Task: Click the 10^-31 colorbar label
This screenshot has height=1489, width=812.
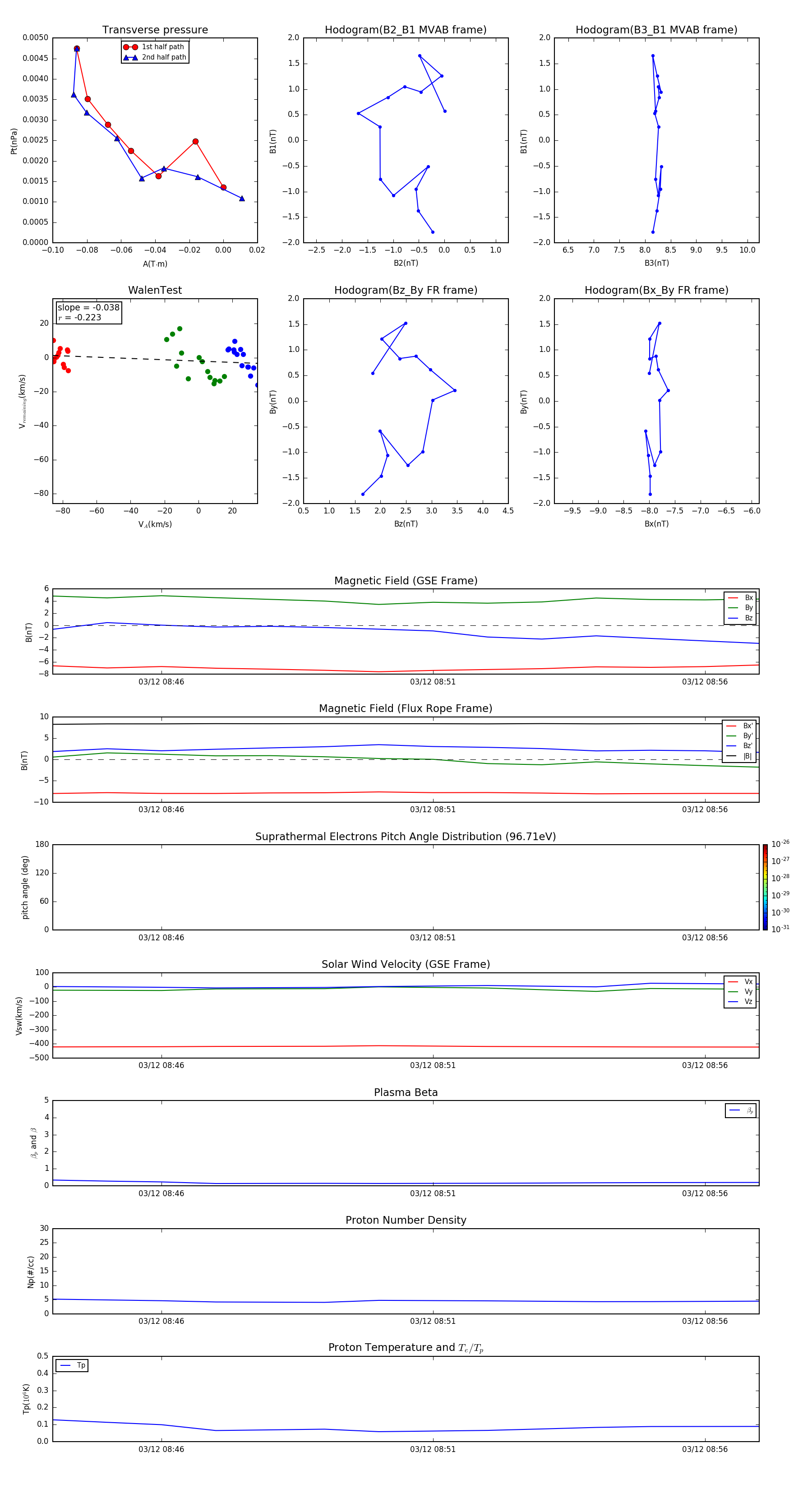Action: click(780, 929)
